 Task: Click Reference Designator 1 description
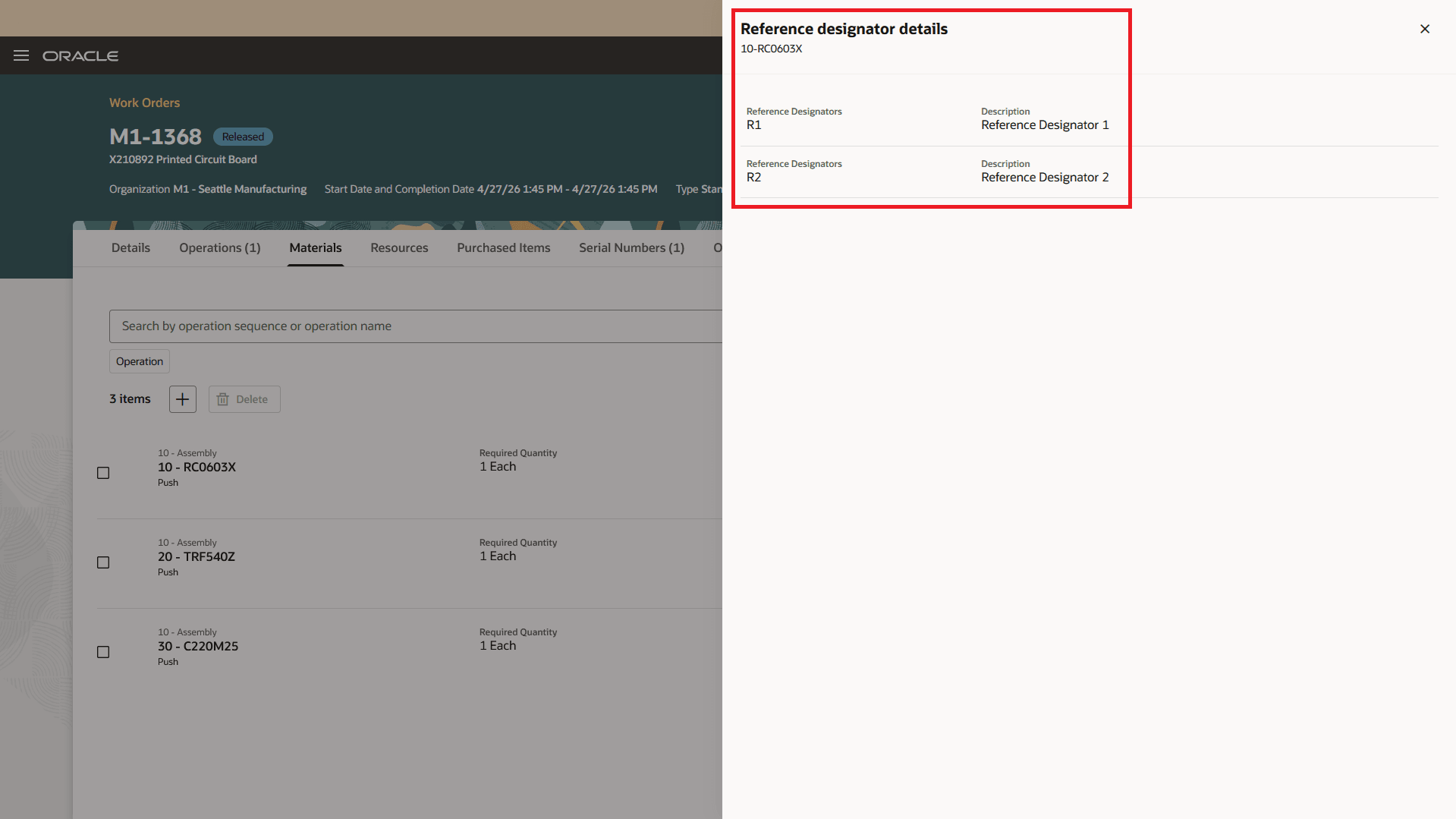(x=1045, y=124)
